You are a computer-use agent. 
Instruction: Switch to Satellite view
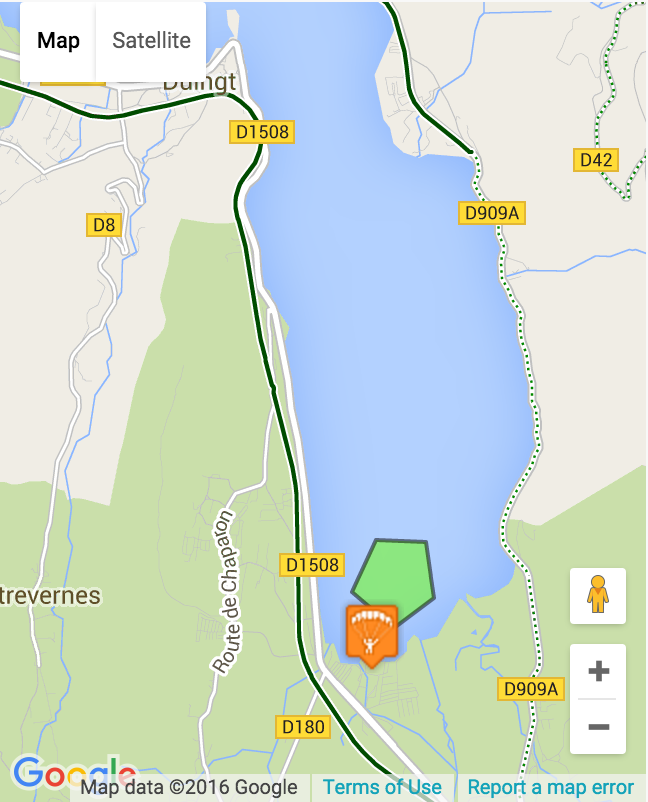pos(151,40)
